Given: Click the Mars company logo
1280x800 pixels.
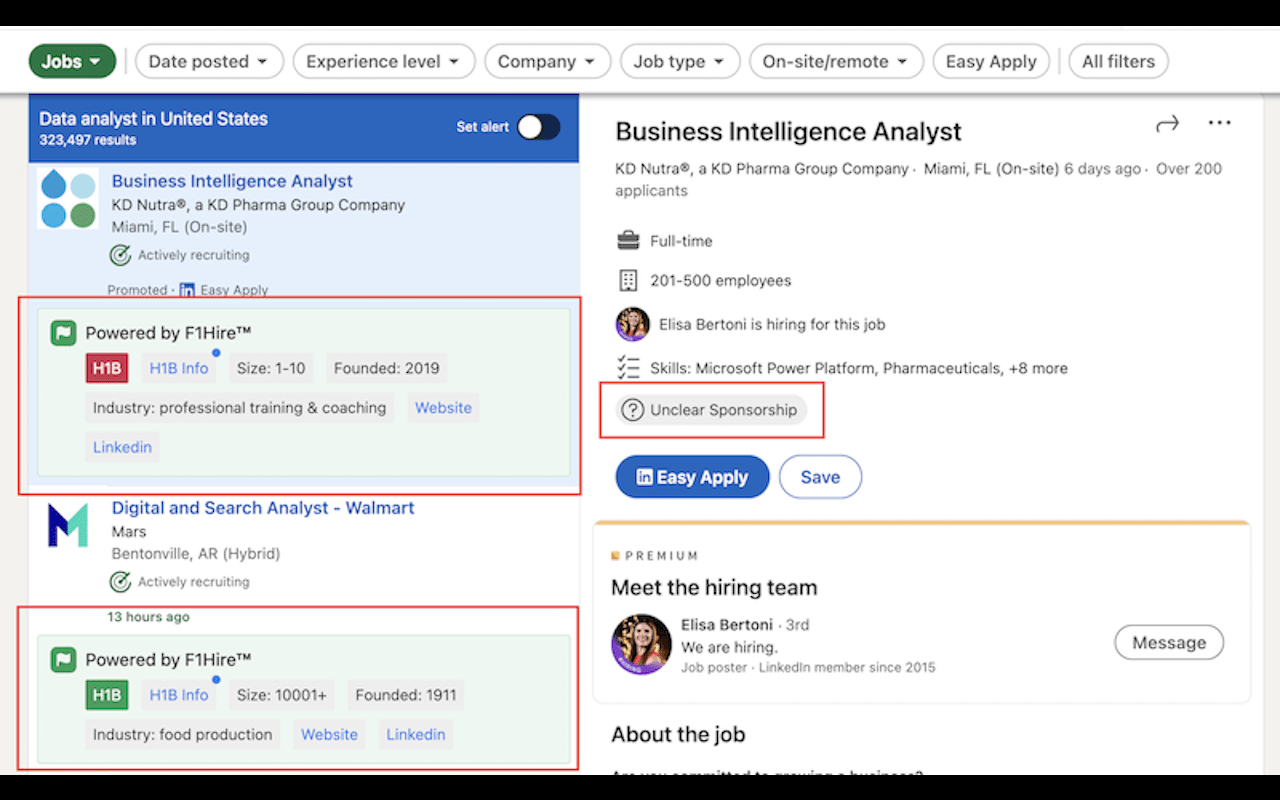Looking at the screenshot, I should point(67,525).
